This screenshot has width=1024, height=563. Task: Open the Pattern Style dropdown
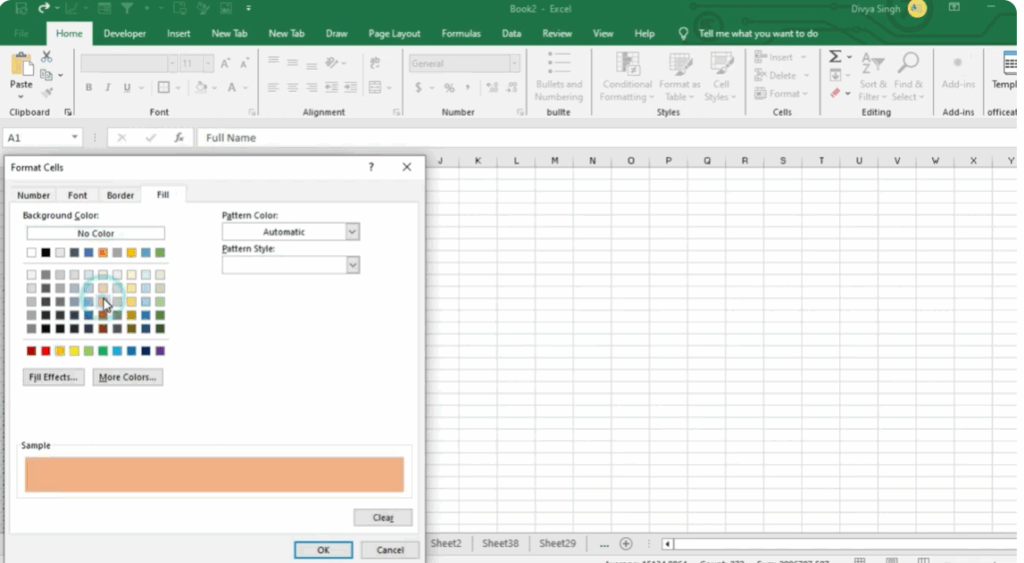click(x=352, y=265)
